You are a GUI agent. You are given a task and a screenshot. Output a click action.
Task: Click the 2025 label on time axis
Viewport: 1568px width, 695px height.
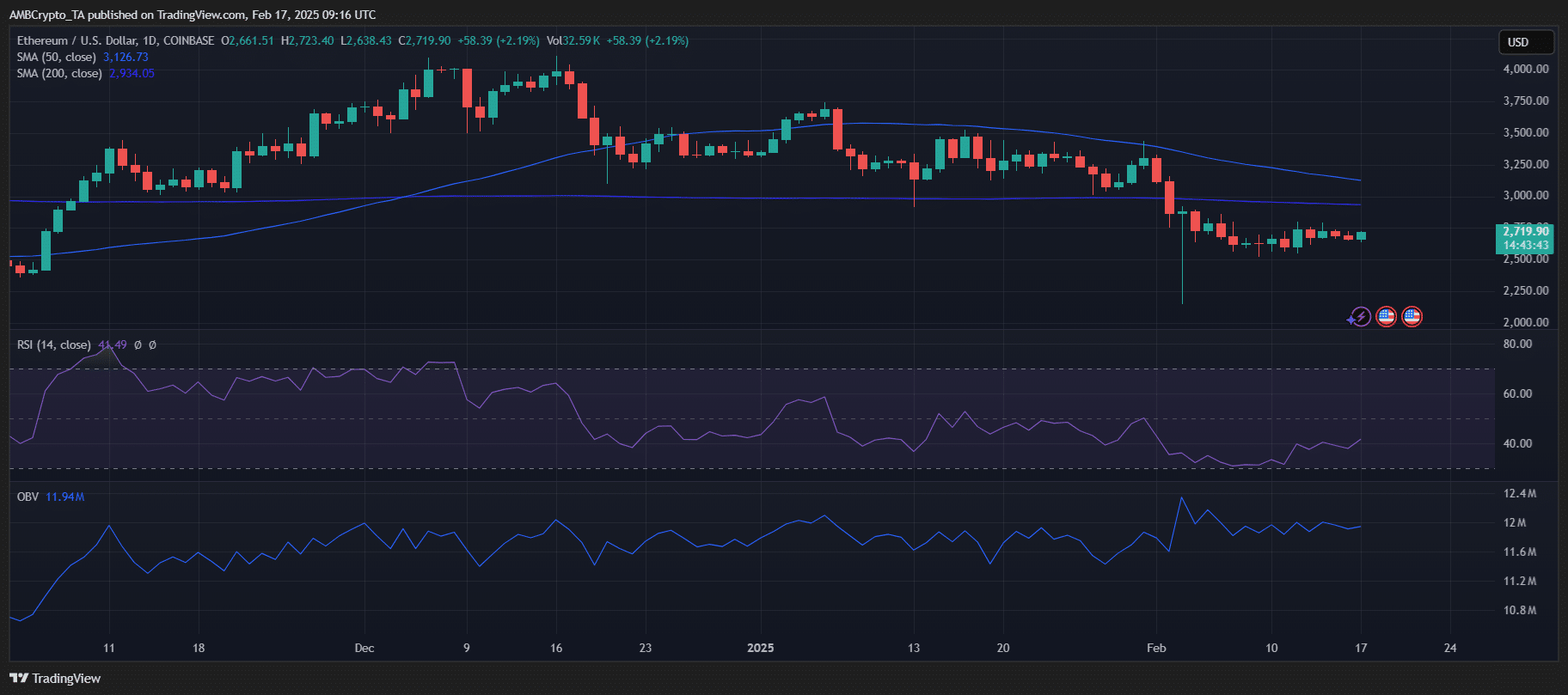point(760,648)
